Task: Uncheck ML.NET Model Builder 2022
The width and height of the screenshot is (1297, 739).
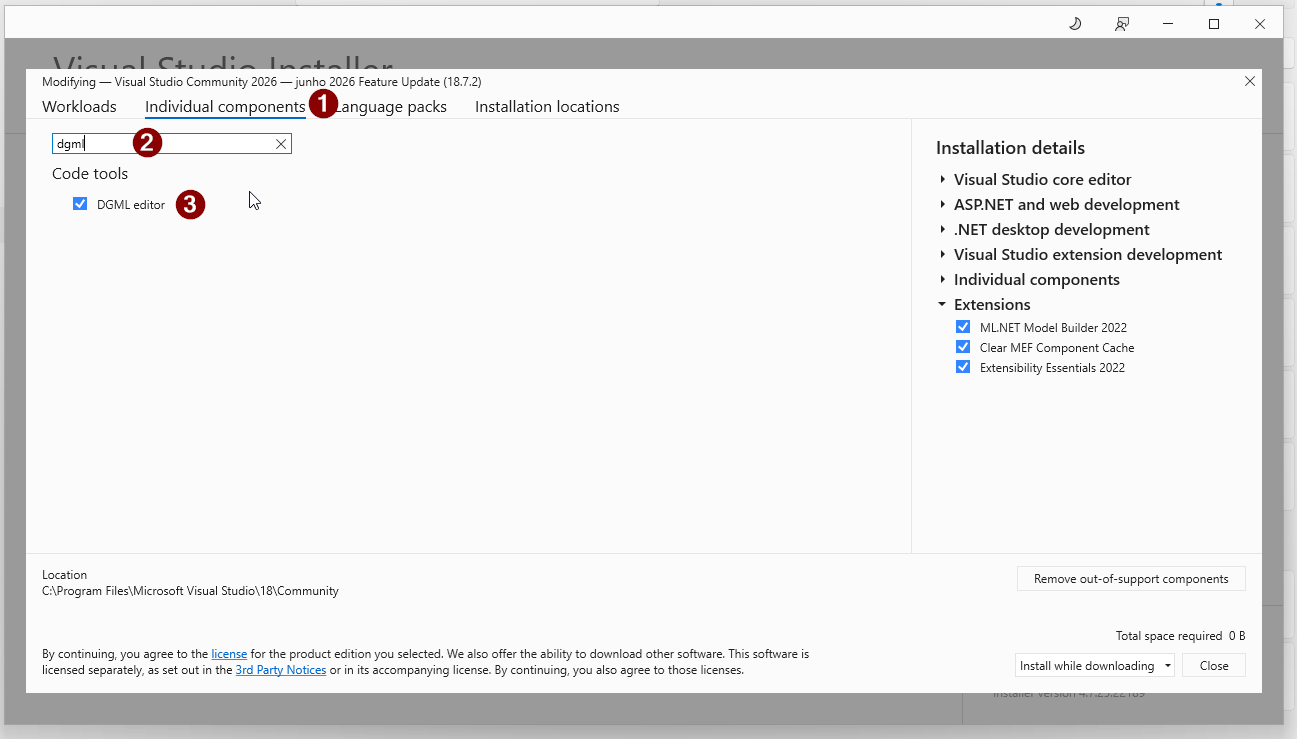Action: 963,327
